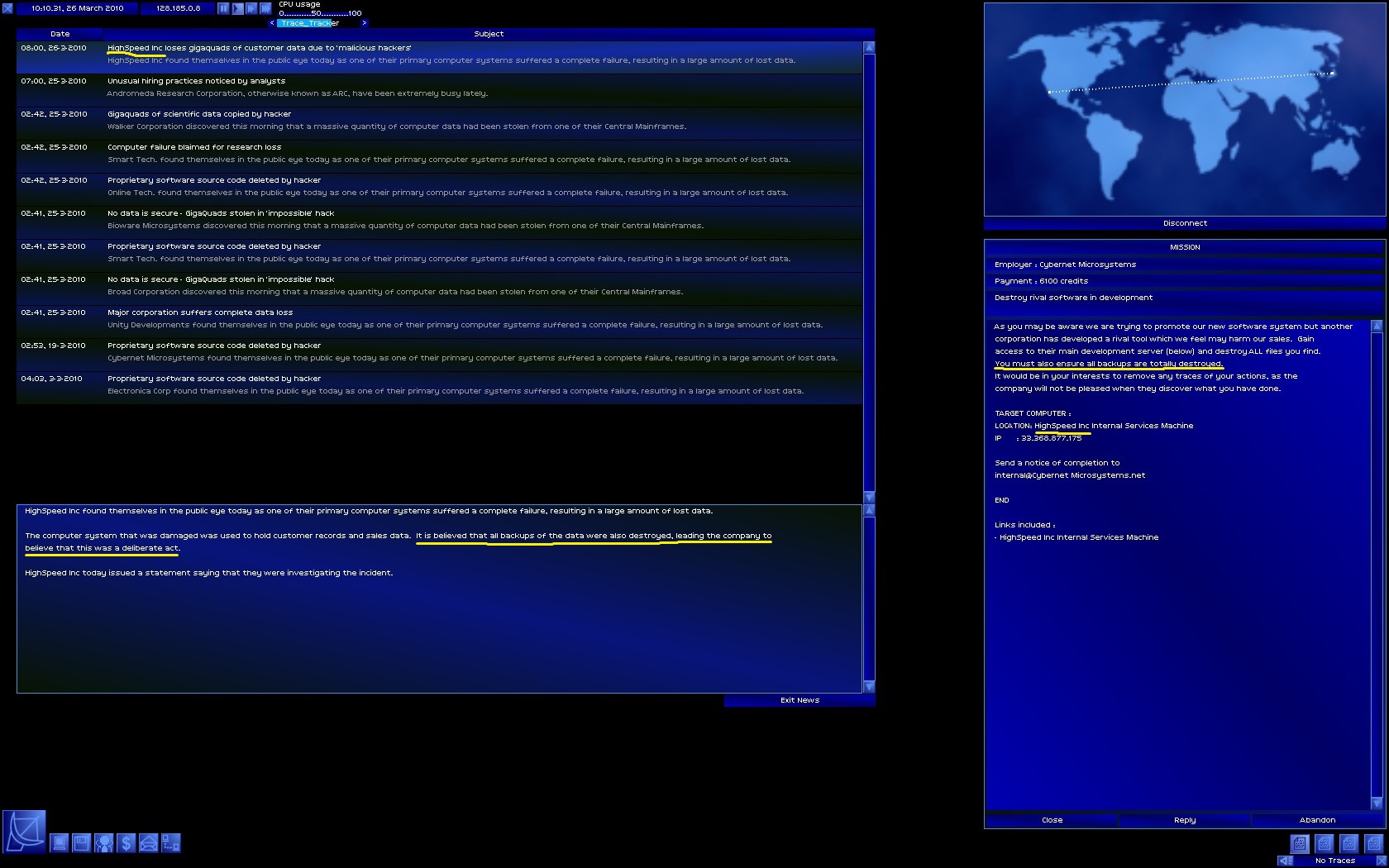Click the X icon beside the date
This screenshot has width=1389, height=868.
(7, 8)
